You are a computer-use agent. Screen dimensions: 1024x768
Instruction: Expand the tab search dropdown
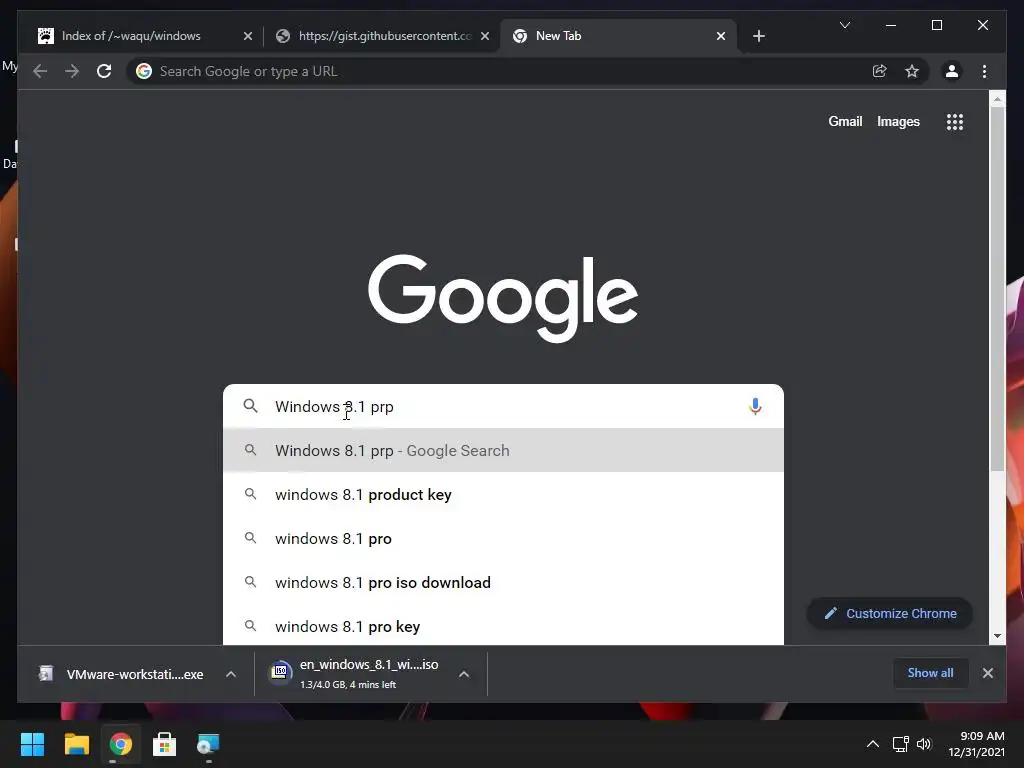pos(844,25)
